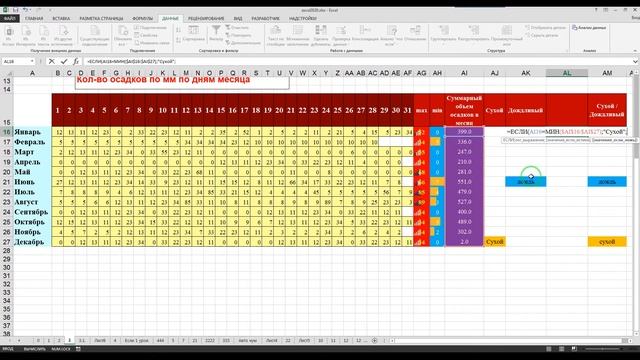
Task: Click the Existing Connections icon
Action: pyautogui.click(x=95, y=36)
